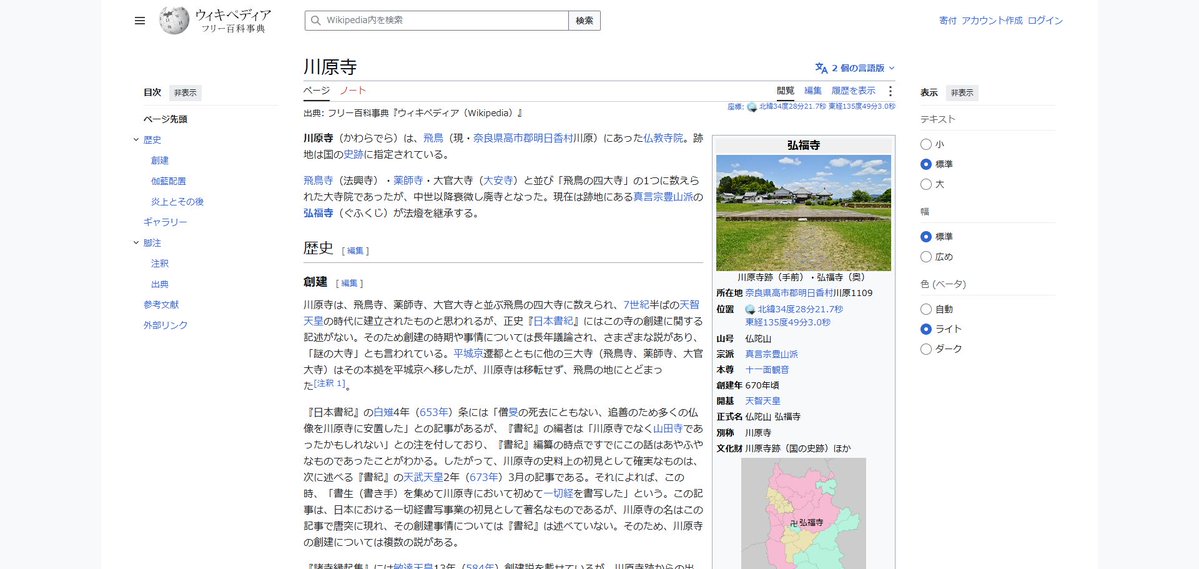
Task: Open the 薬師寺 link in intro
Action: [x=408, y=180]
